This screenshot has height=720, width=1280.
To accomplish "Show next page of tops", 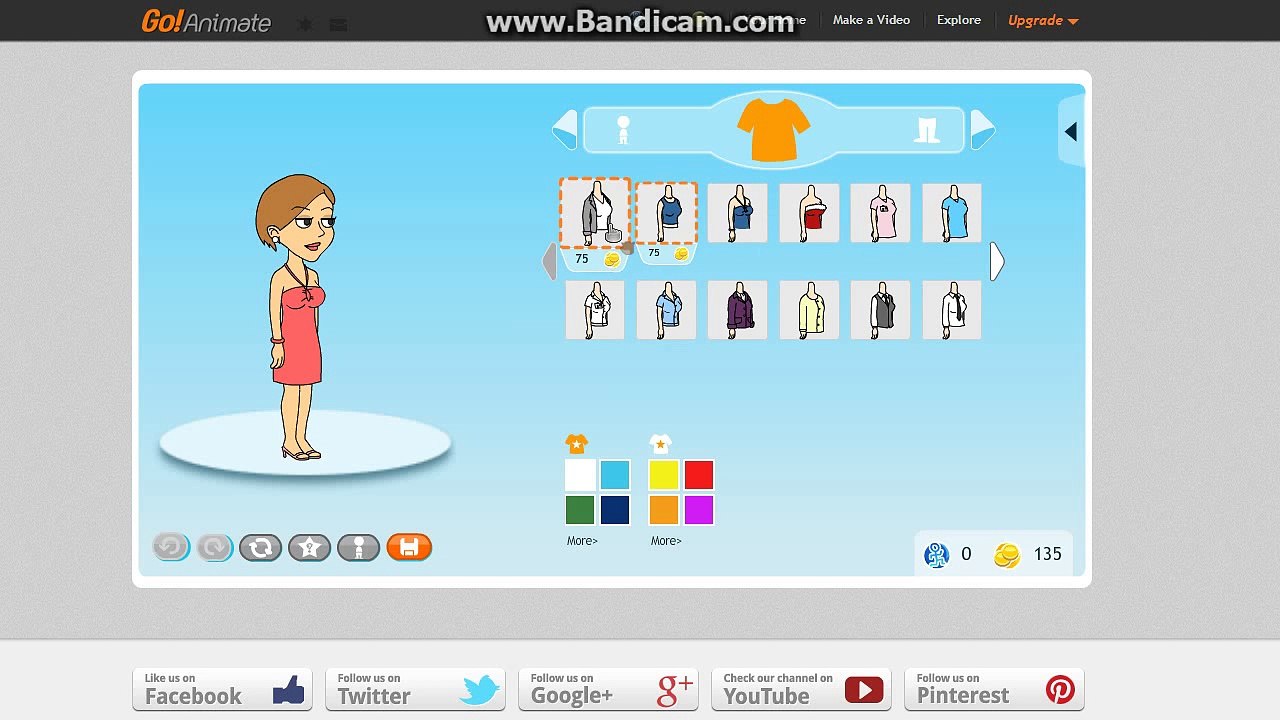I will click(997, 262).
